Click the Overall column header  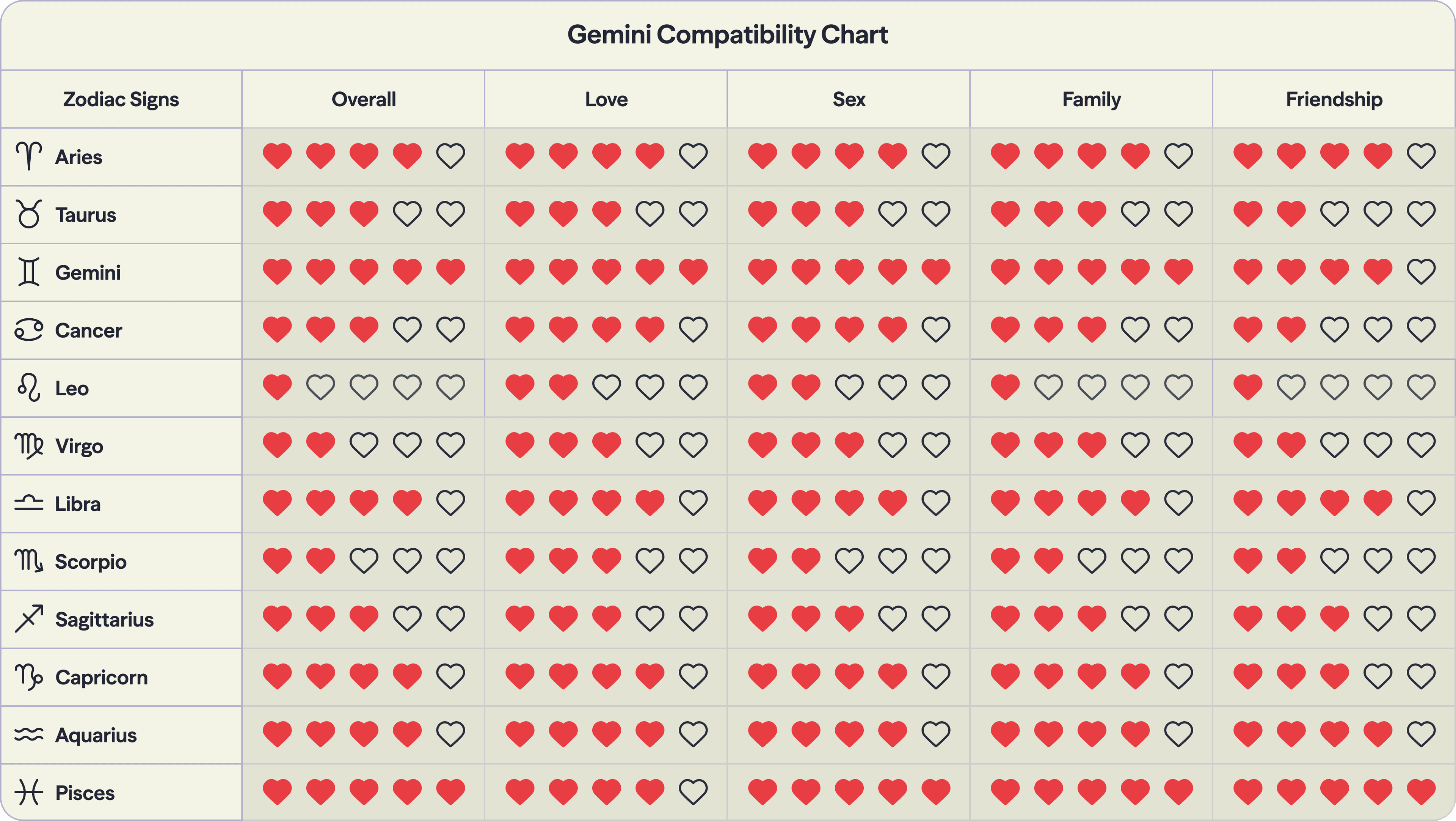pos(364,99)
